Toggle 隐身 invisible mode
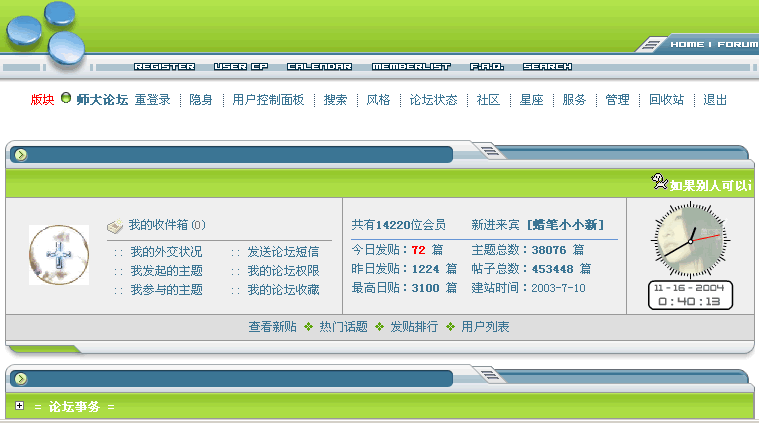Viewport: 759px width, 423px height. (201, 100)
